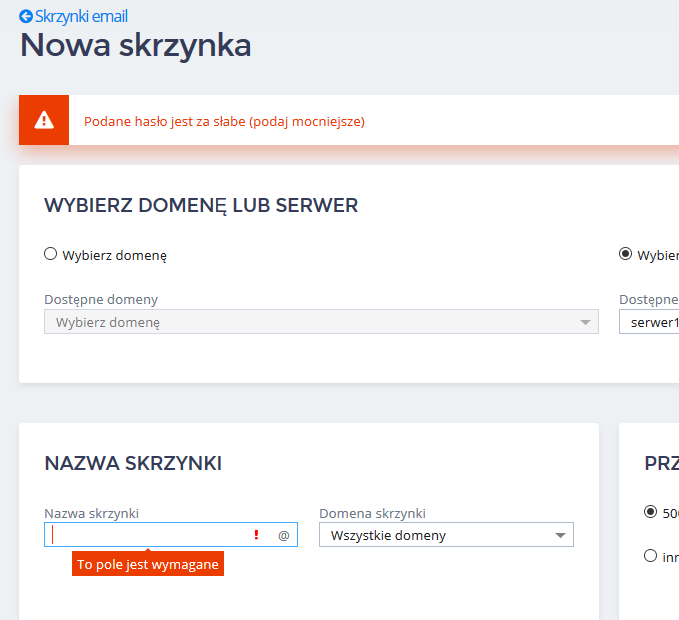This screenshot has width=679, height=620.
Task: Open the Dostępne domeny dropdown
Action: click(321, 322)
